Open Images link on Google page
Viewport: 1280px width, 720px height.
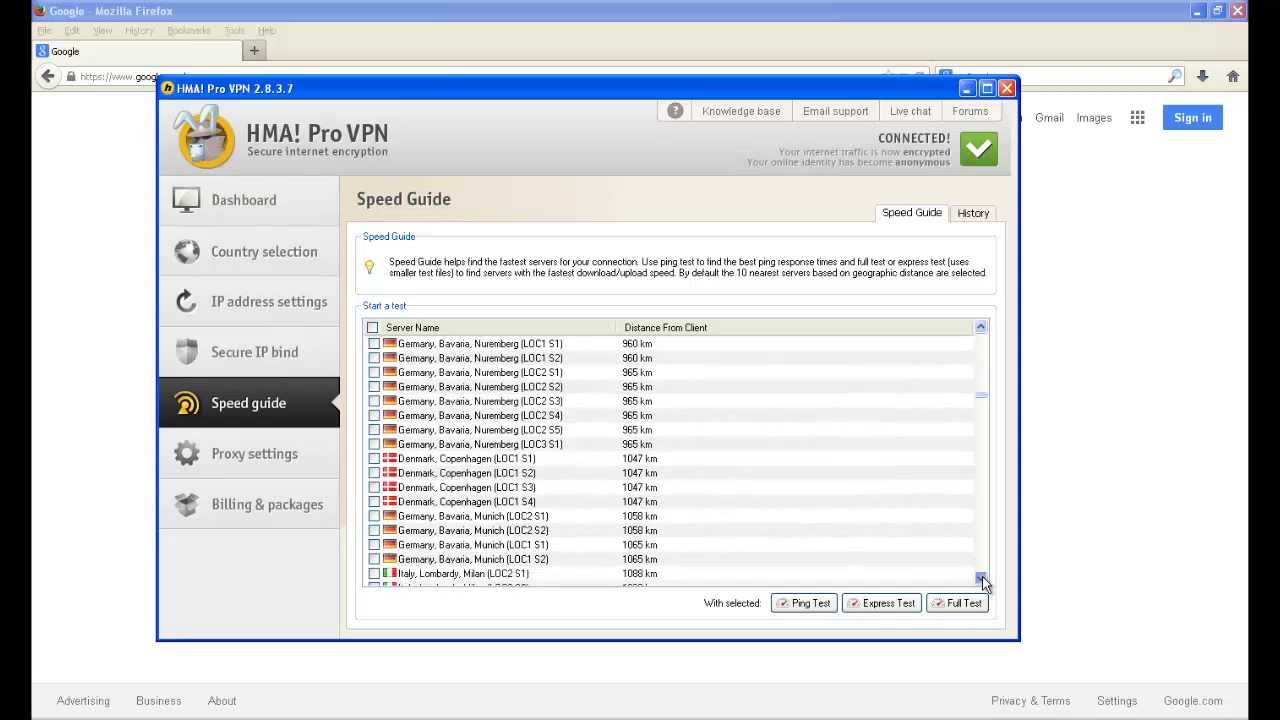1094,118
